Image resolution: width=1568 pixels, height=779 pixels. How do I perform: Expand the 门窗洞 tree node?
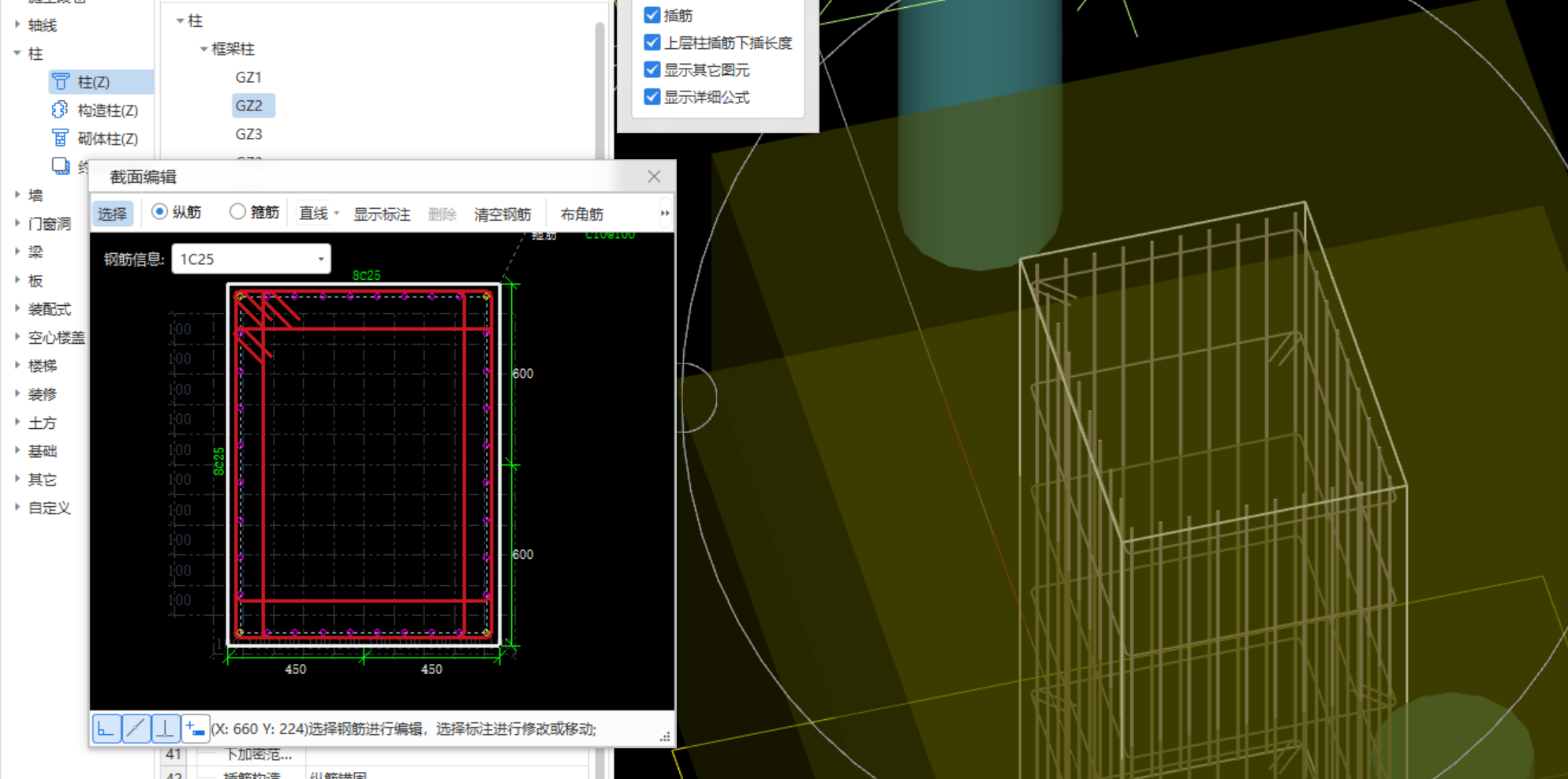17,223
